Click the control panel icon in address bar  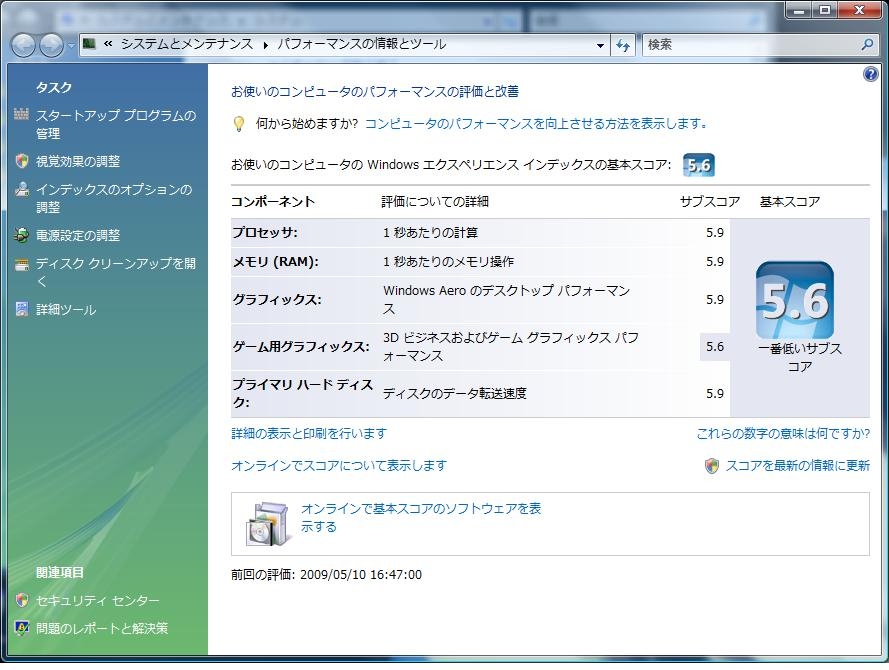pos(89,44)
